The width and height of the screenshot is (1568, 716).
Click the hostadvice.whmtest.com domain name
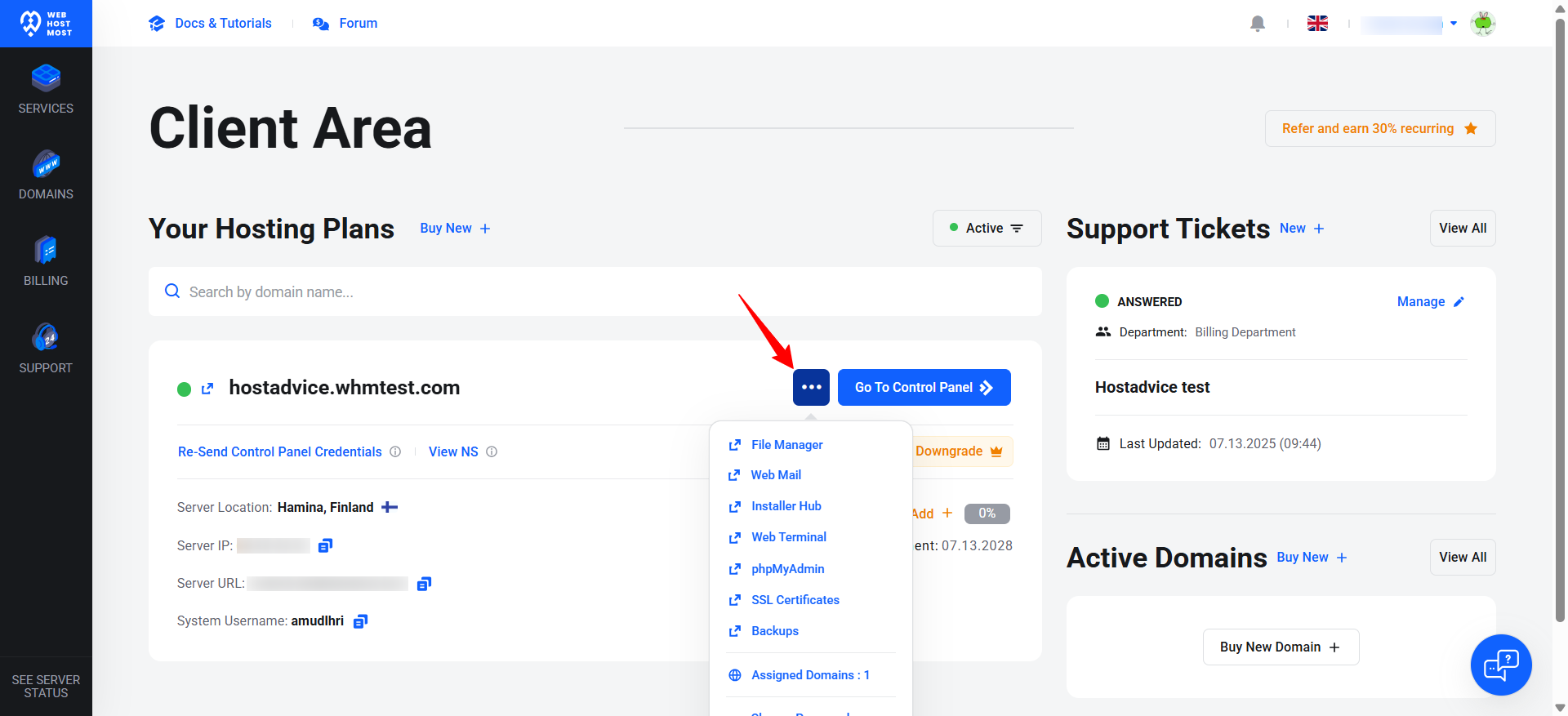click(x=344, y=388)
